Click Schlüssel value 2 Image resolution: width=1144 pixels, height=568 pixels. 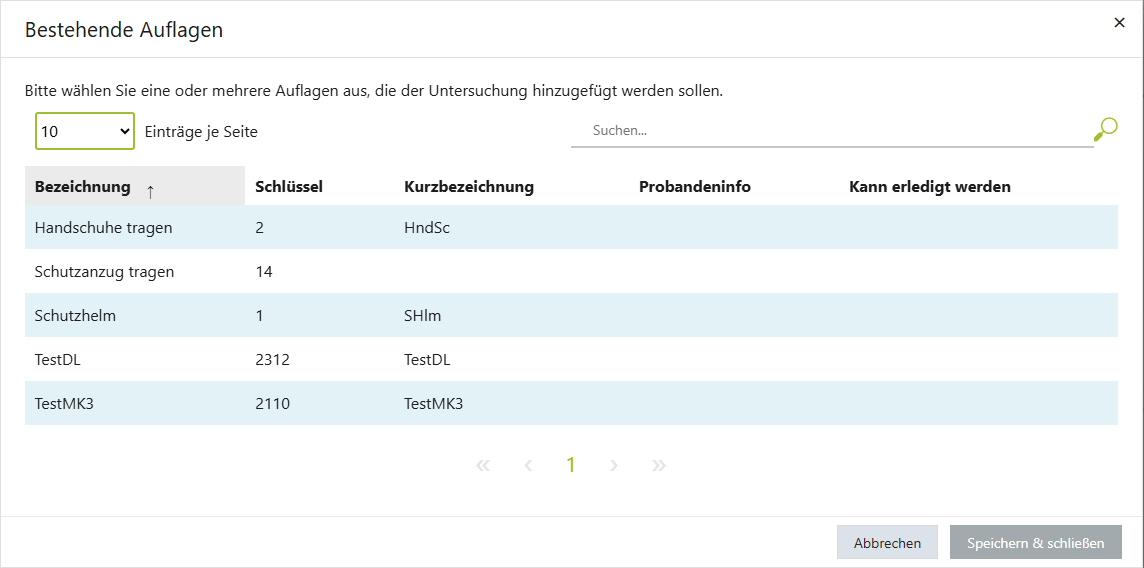259,227
